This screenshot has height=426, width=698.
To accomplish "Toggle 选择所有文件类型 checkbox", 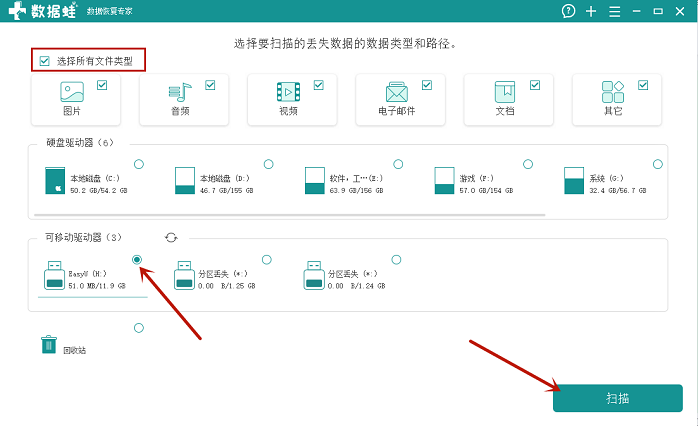I will click(x=45, y=61).
